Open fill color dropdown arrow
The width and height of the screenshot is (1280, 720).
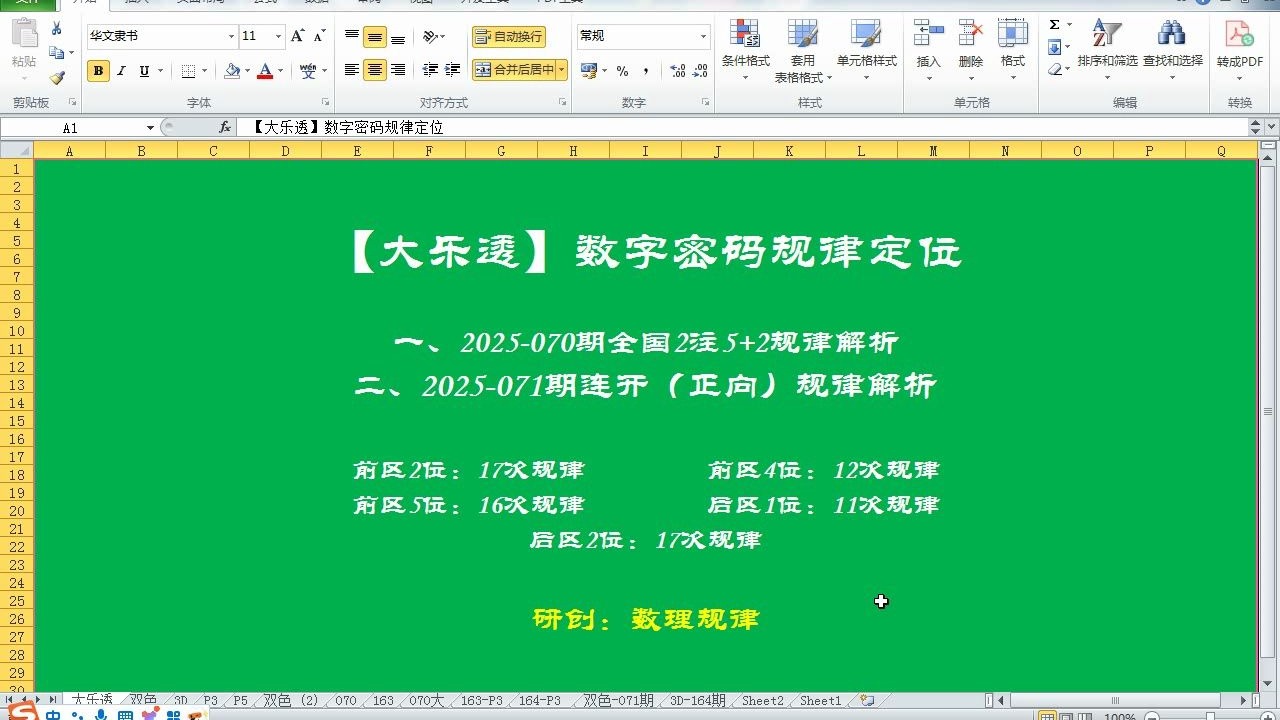[x=247, y=71]
